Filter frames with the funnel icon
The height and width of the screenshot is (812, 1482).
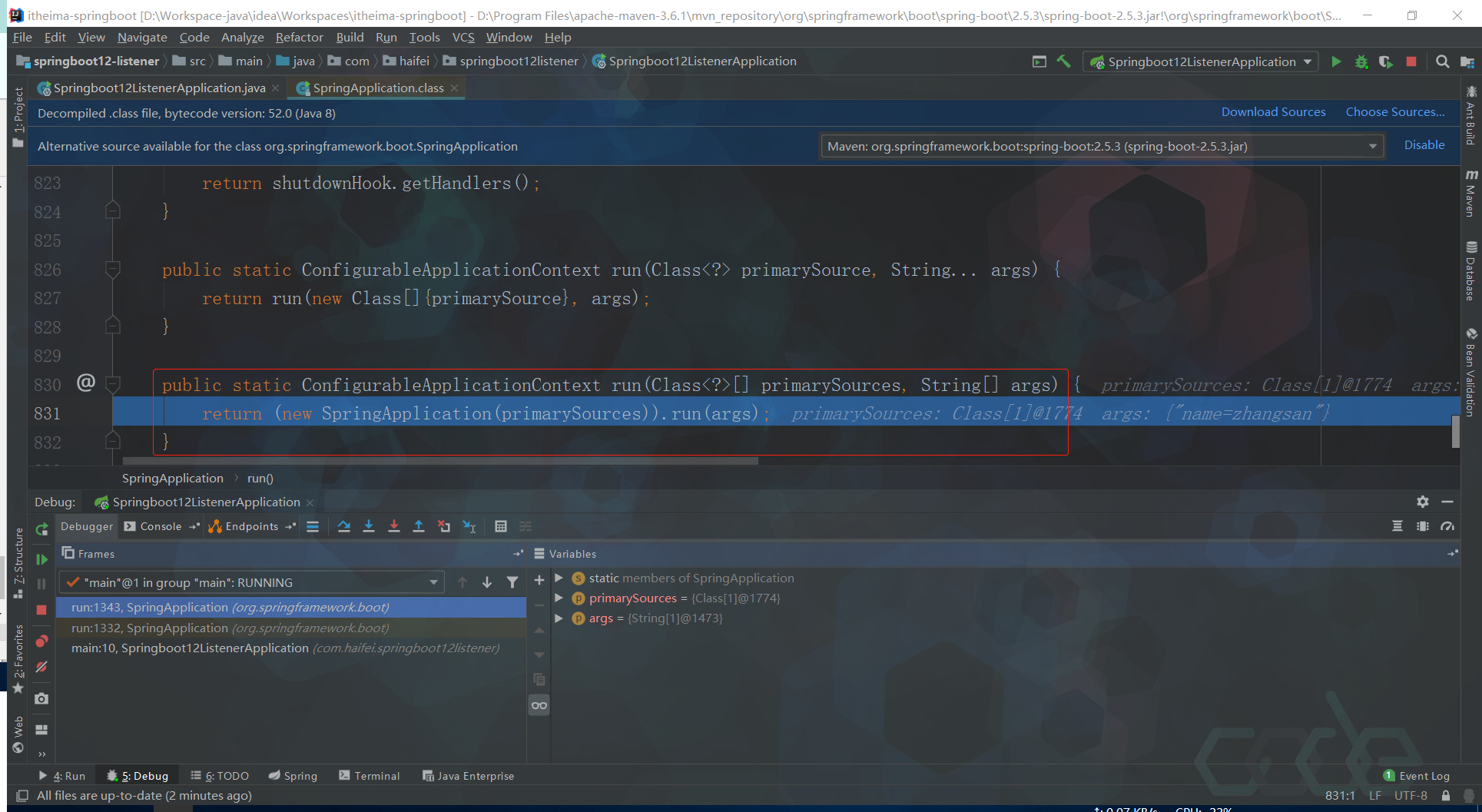point(512,582)
